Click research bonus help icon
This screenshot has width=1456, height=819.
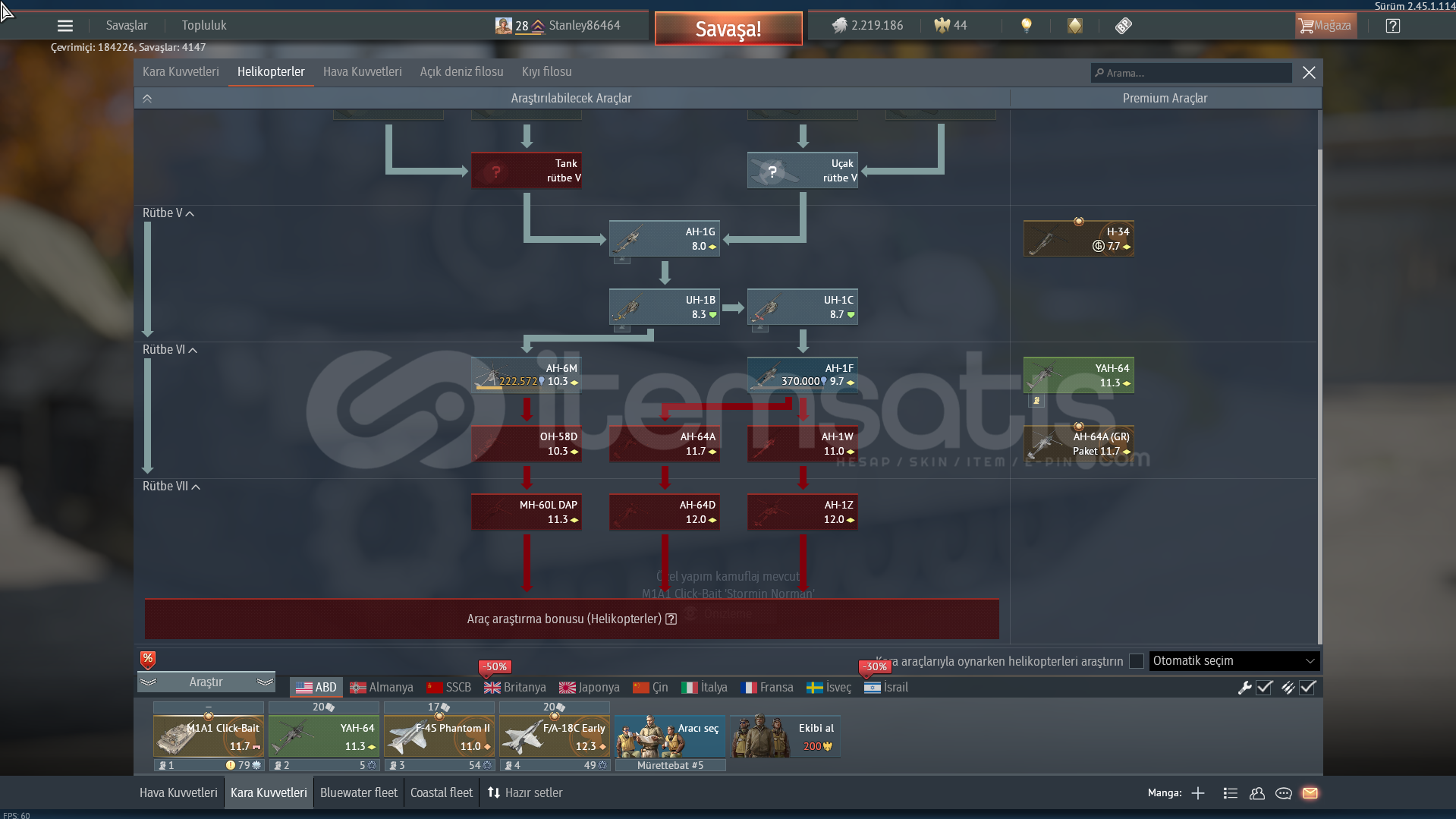671,619
